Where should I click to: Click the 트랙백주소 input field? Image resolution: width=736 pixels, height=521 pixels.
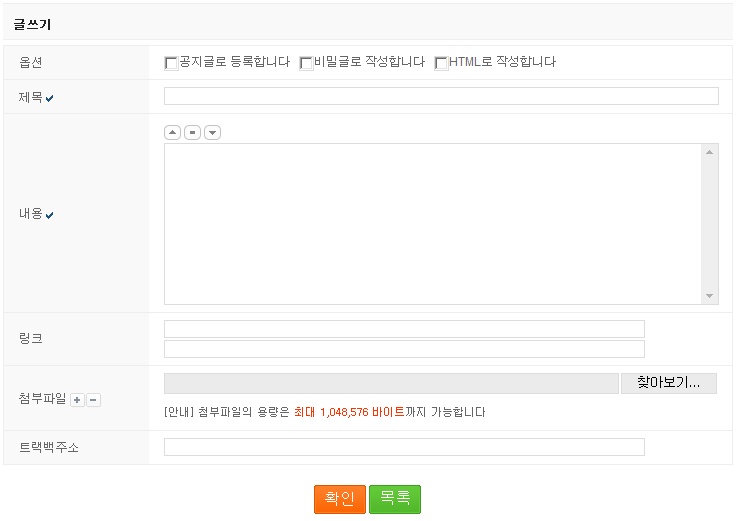[x=404, y=447]
